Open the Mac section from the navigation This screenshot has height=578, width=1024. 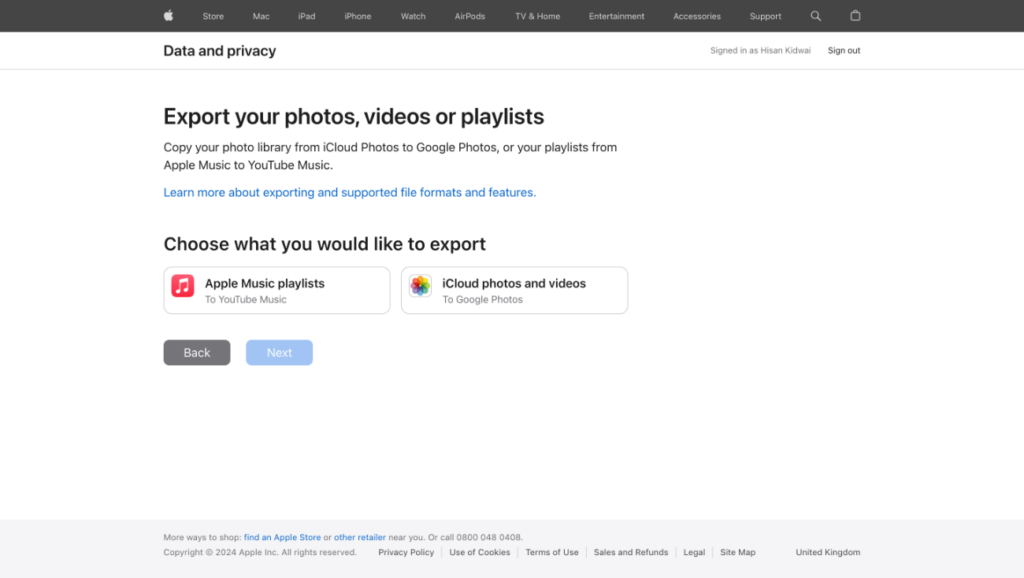260,16
